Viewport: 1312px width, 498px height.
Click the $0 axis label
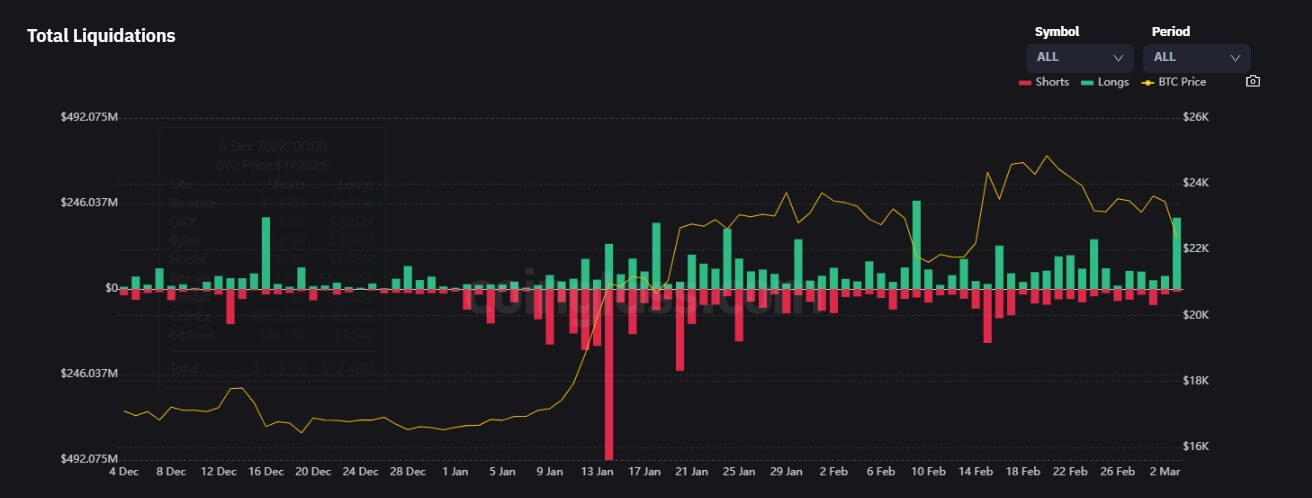111,288
